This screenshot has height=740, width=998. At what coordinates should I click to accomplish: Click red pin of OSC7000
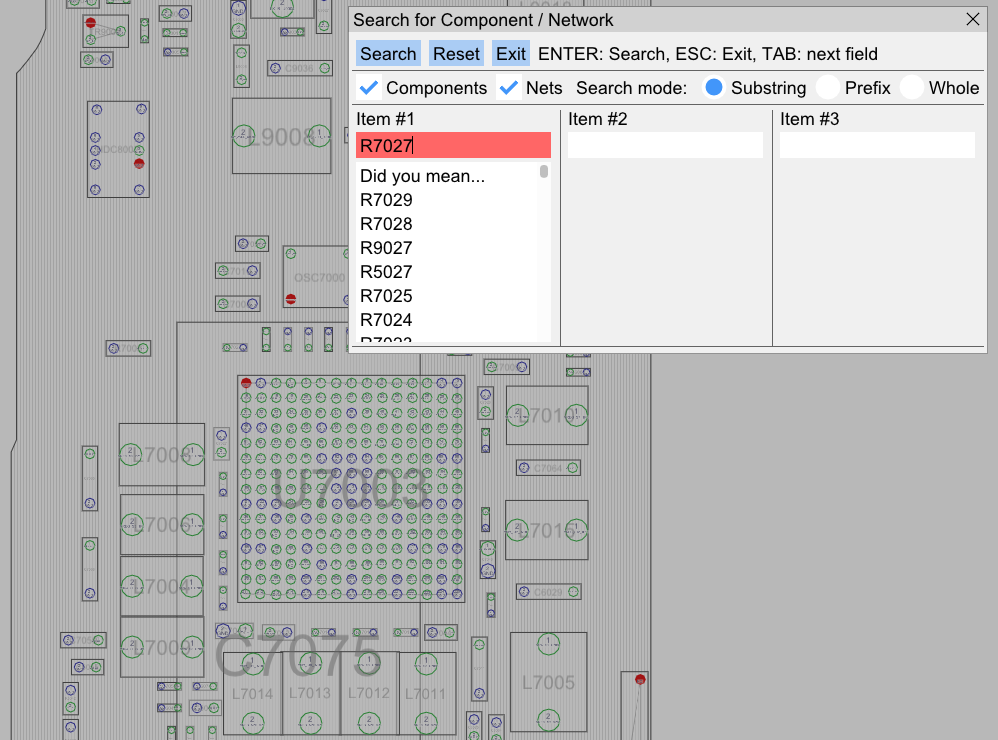[x=291, y=298]
